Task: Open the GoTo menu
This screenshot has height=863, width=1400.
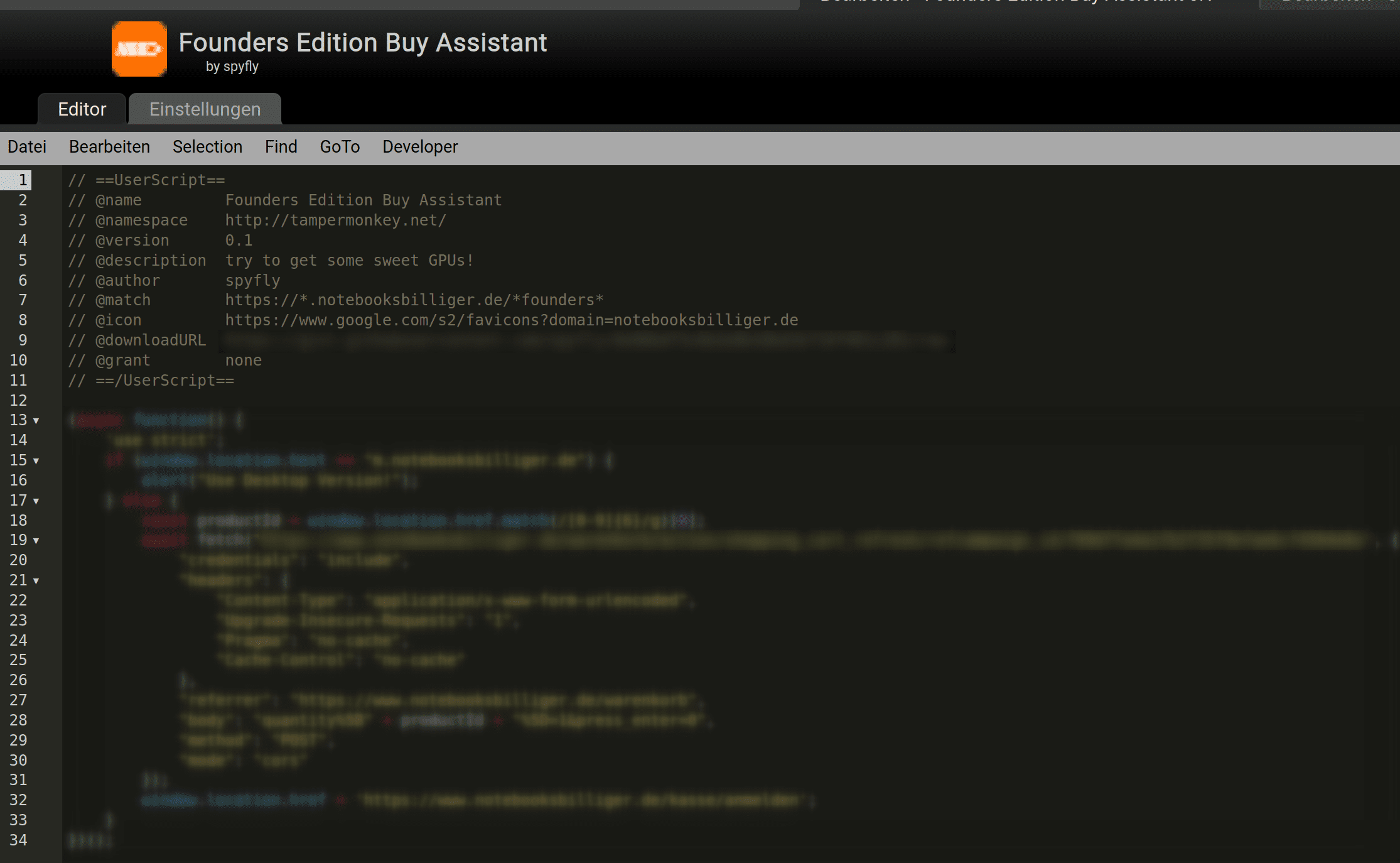Action: tap(340, 146)
